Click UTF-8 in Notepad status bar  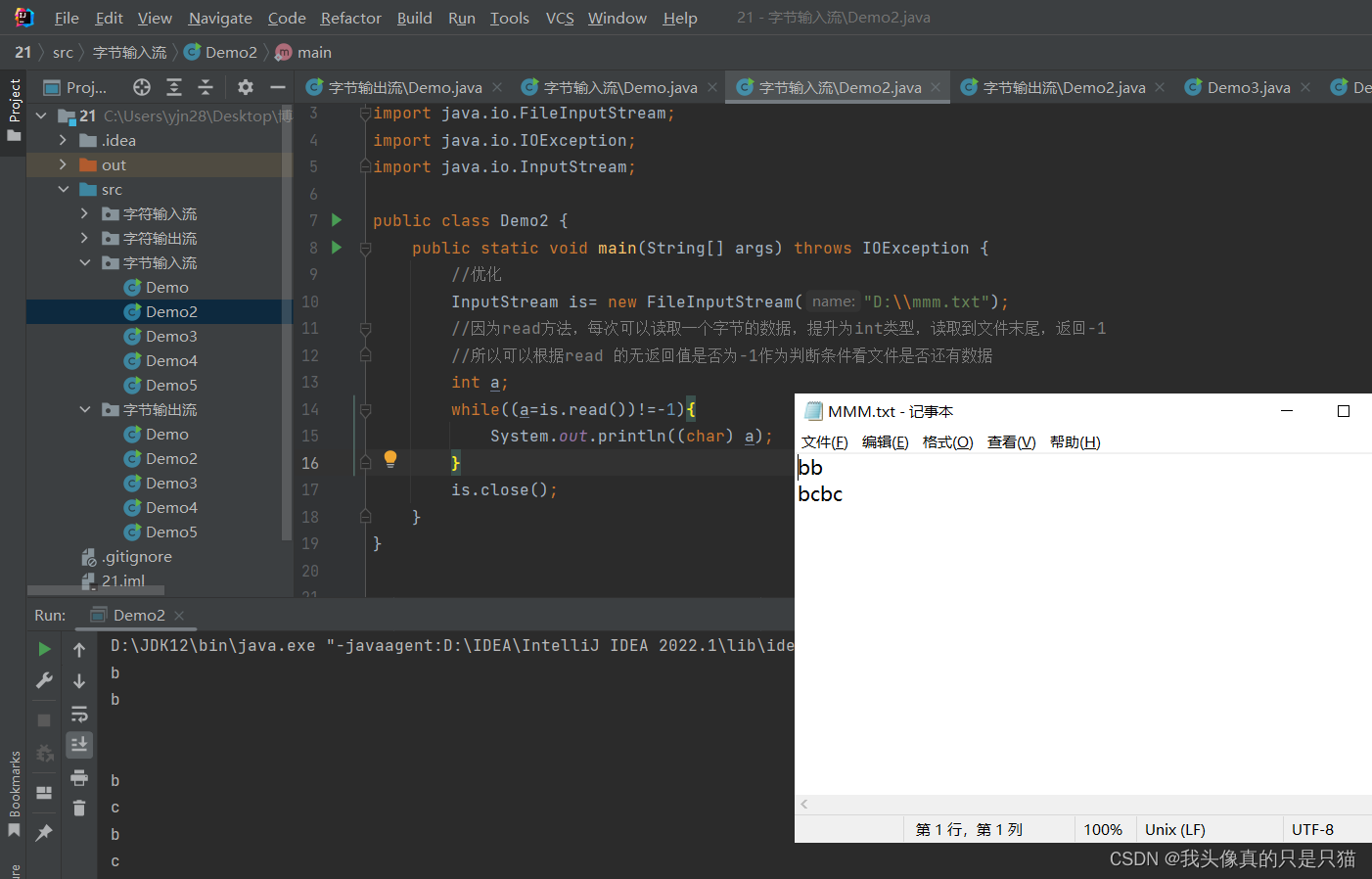point(1312,829)
